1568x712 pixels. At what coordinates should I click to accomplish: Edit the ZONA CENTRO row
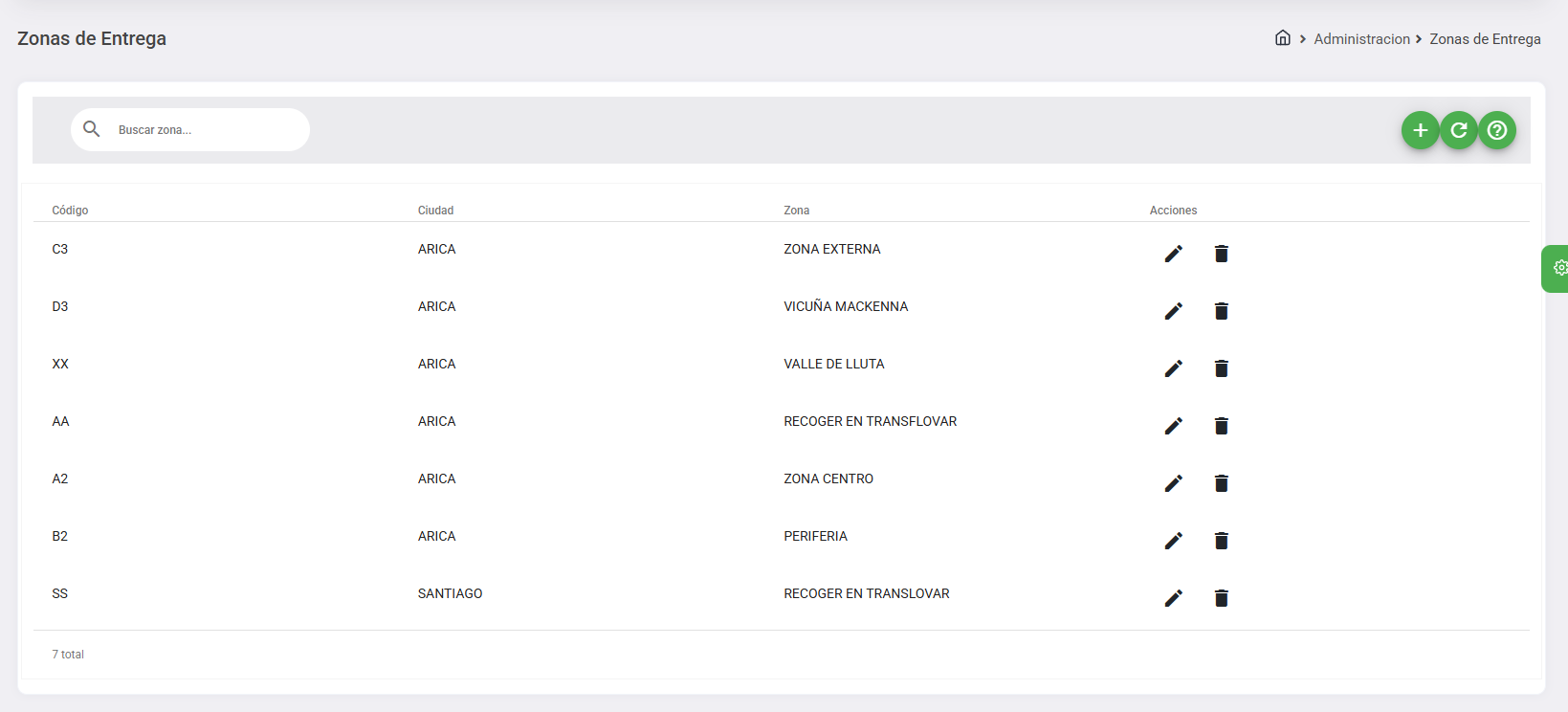[x=1173, y=483]
